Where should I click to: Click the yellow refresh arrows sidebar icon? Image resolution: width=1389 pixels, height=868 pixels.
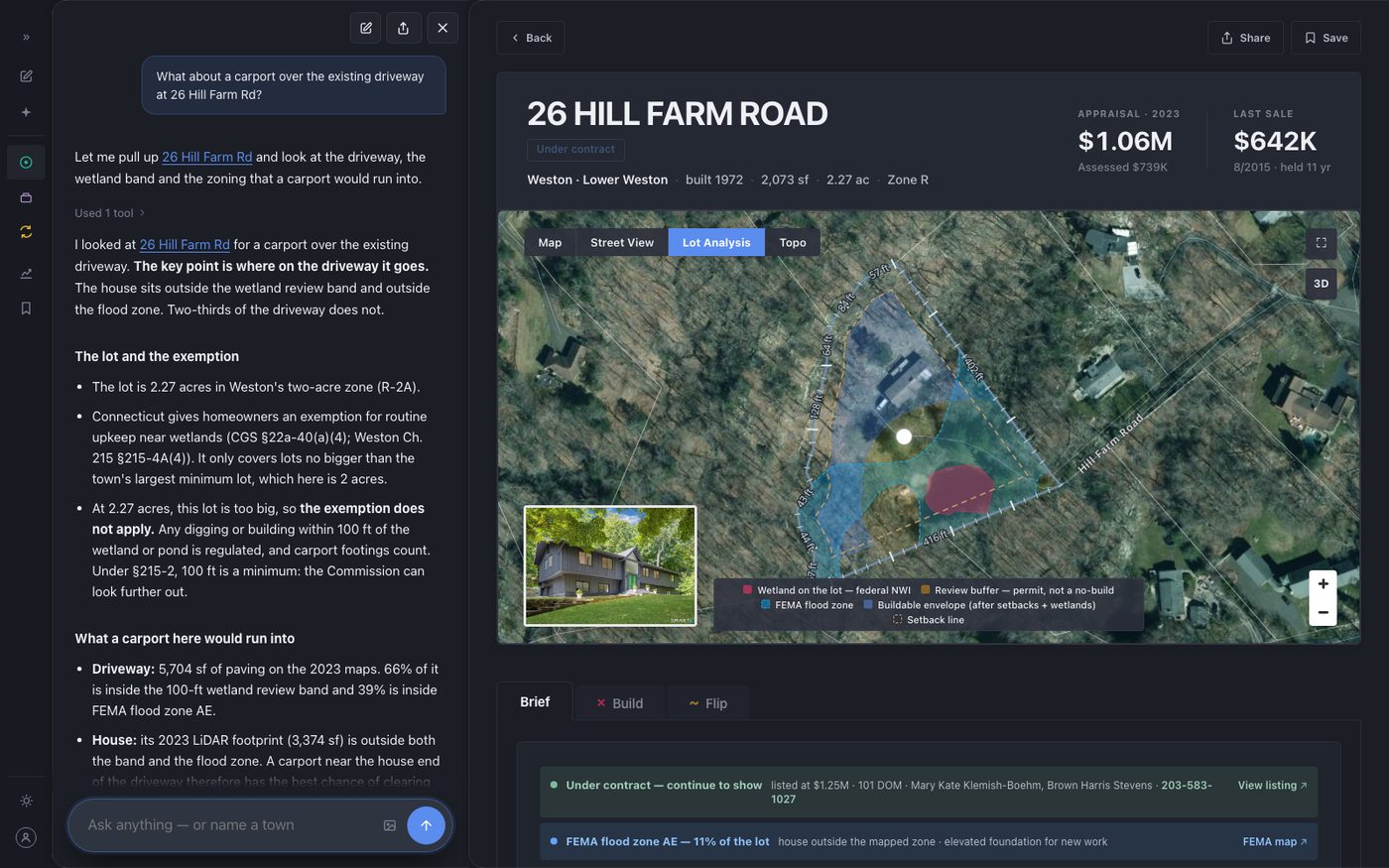pyautogui.click(x=26, y=231)
